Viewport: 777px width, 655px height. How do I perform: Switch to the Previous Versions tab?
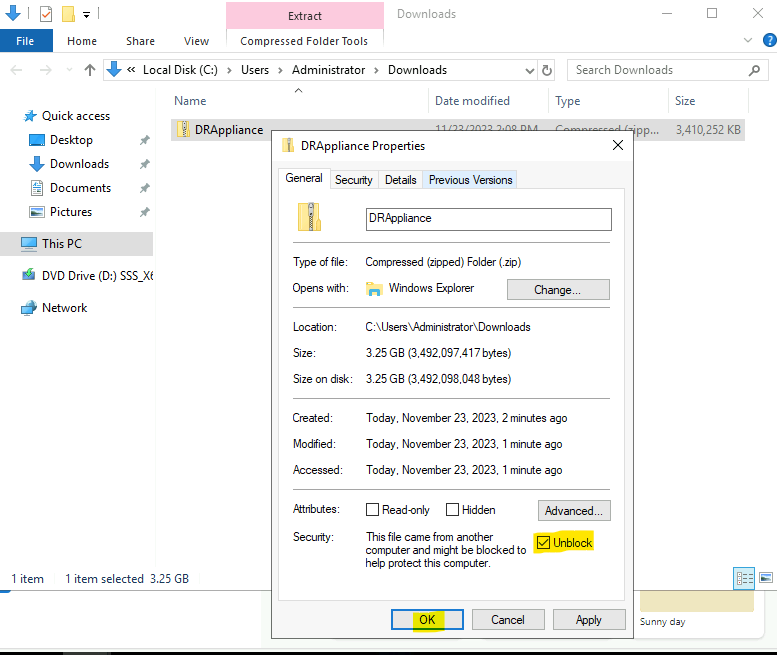(x=470, y=180)
